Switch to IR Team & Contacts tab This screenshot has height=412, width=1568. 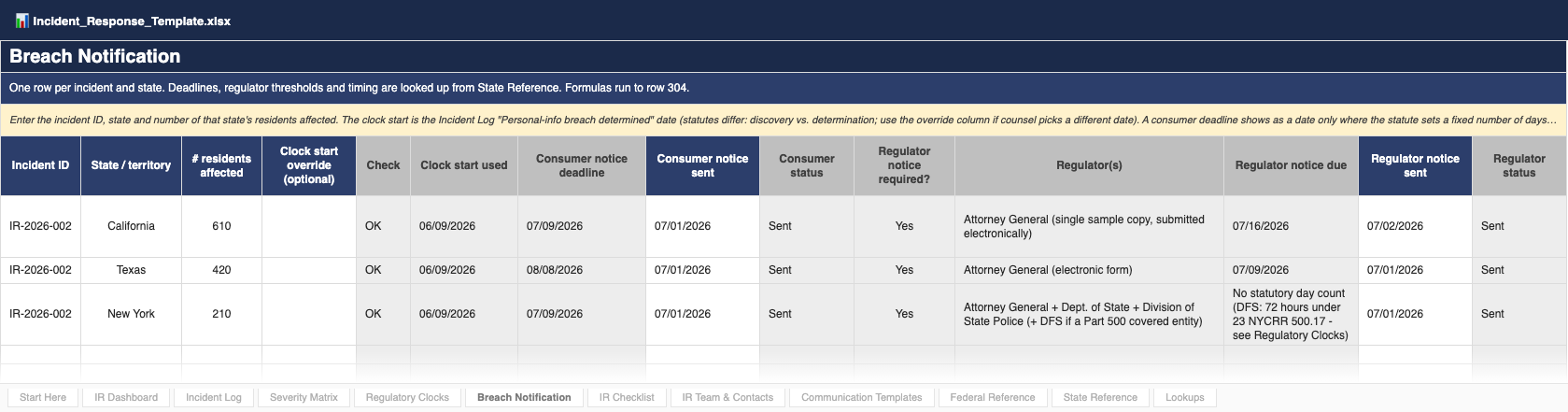(727, 397)
